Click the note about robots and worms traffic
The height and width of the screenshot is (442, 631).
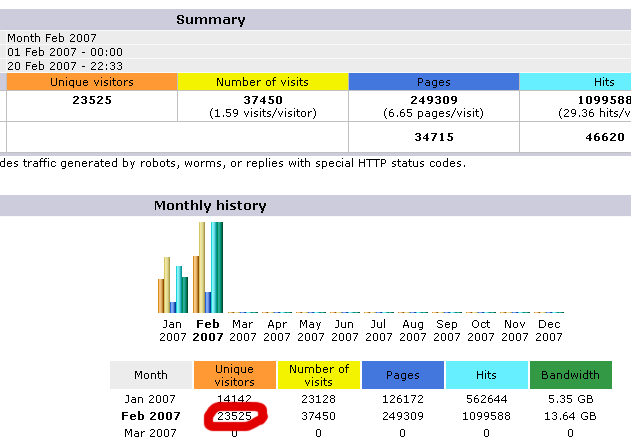pyautogui.click(x=233, y=163)
